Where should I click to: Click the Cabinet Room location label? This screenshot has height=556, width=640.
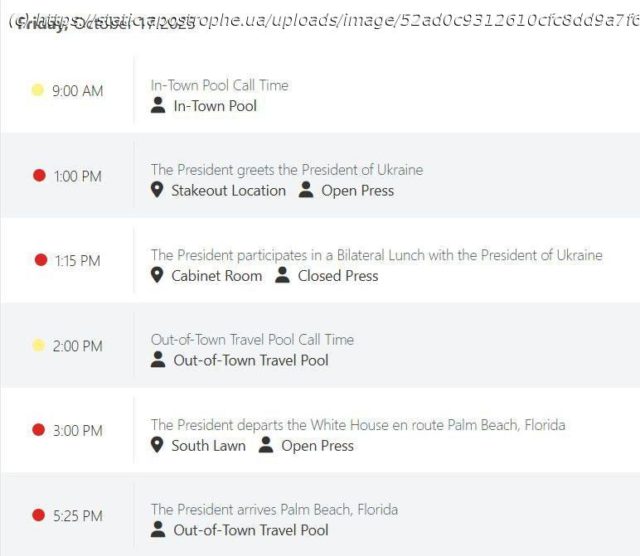pyautogui.click(x=216, y=275)
